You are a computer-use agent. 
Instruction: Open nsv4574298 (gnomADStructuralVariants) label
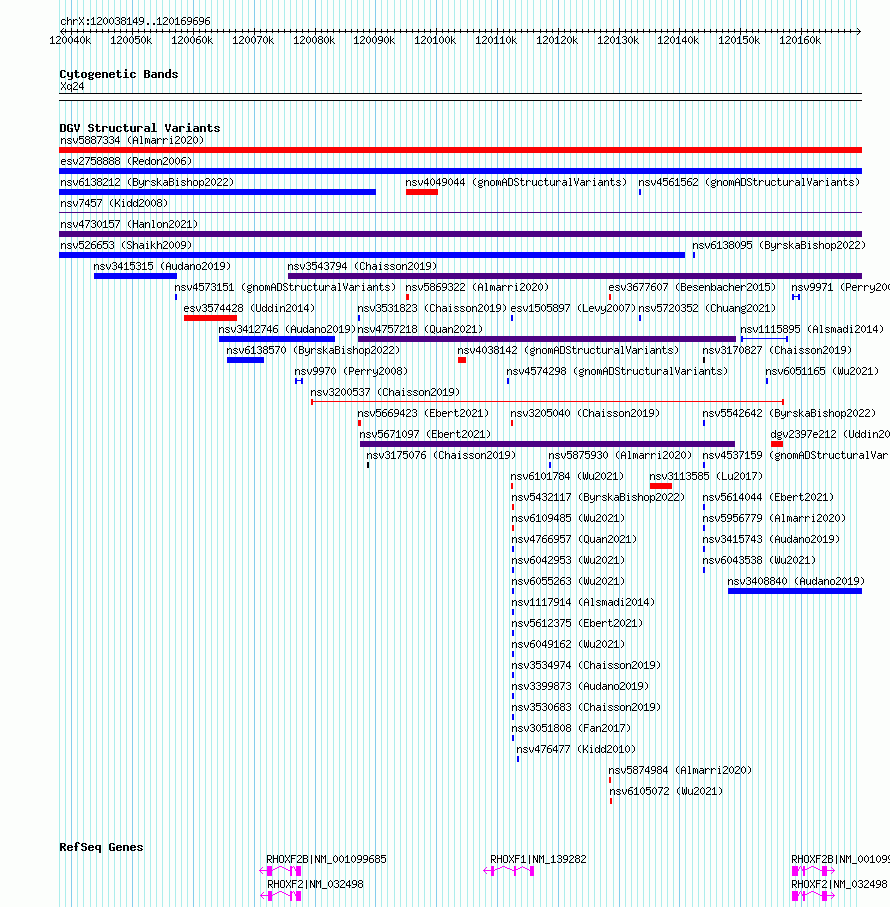coord(617,371)
